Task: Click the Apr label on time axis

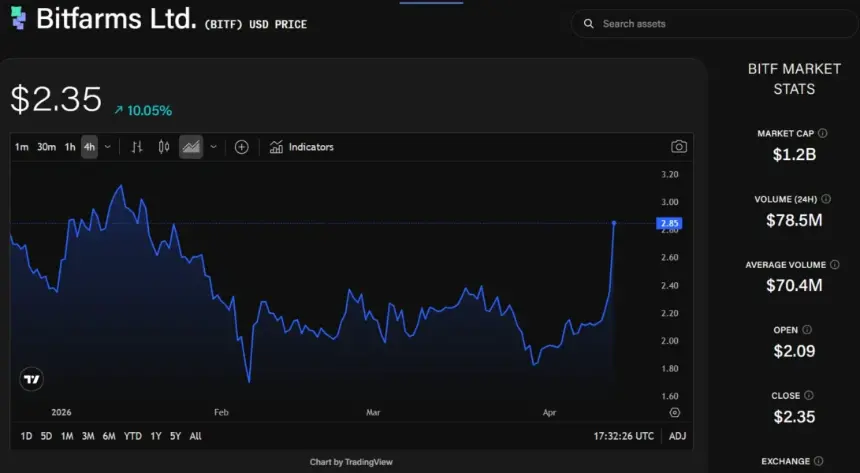Action: 549,413
